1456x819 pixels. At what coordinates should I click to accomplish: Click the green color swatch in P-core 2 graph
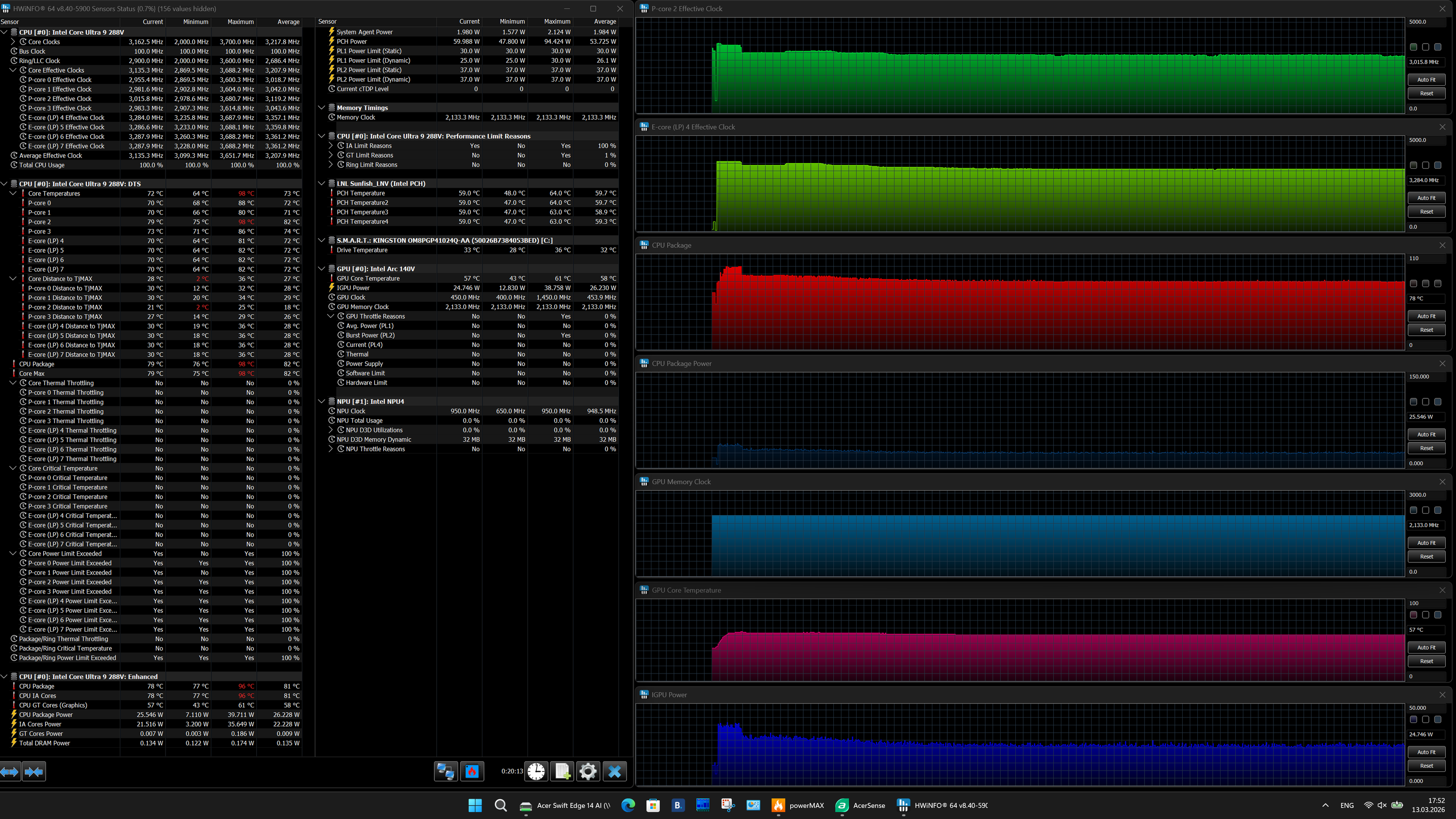(x=1414, y=47)
